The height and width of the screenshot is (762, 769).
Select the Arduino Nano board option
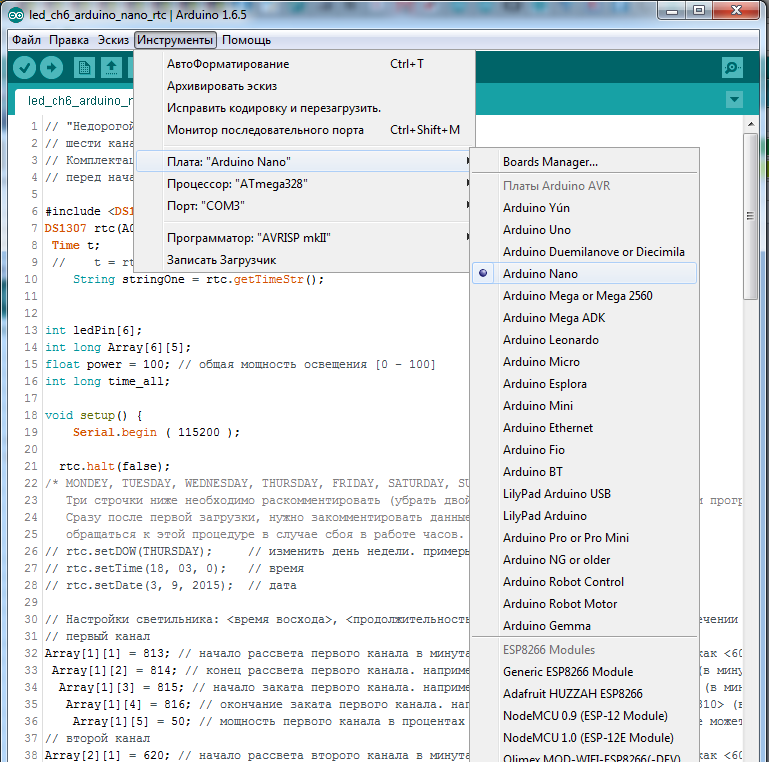(540, 273)
